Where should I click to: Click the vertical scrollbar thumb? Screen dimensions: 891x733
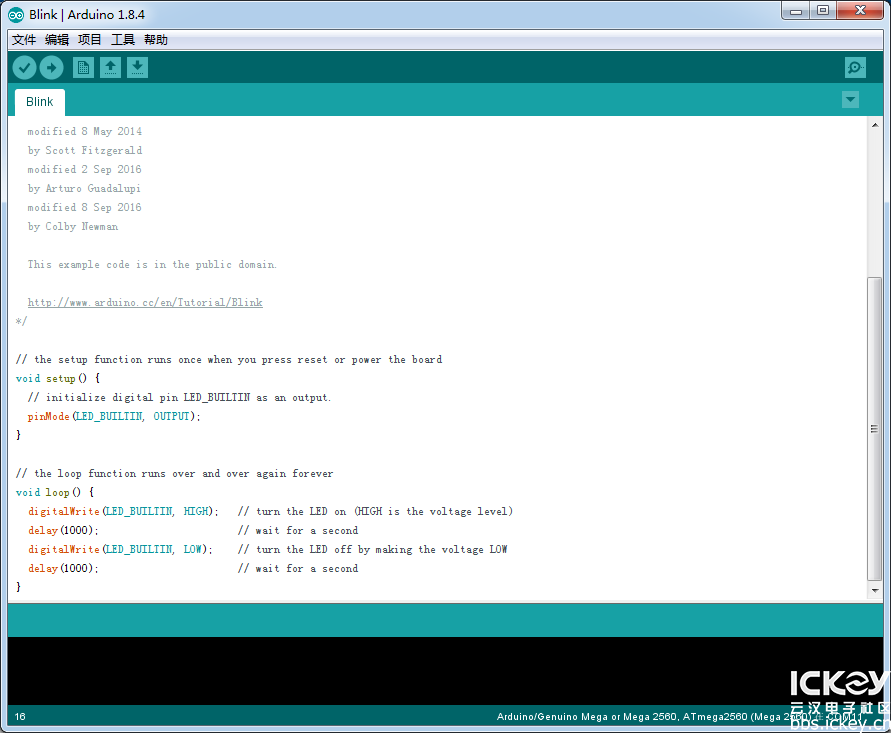coord(875,429)
